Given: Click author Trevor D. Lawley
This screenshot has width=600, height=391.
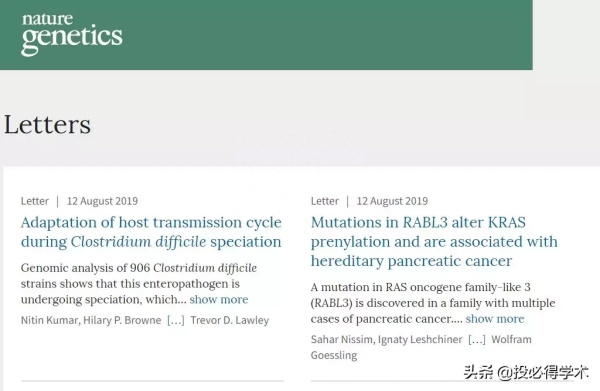Looking at the screenshot, I should pyautogui.click(x=230, y=320).
